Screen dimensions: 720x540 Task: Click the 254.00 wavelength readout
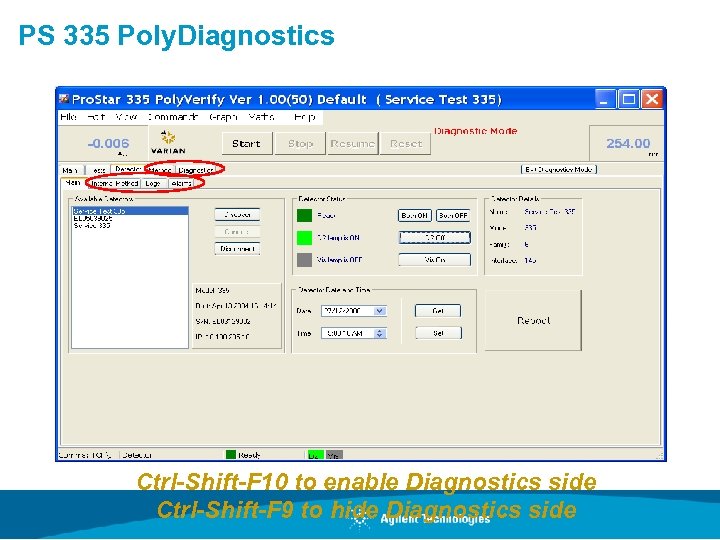click(628, 143)
